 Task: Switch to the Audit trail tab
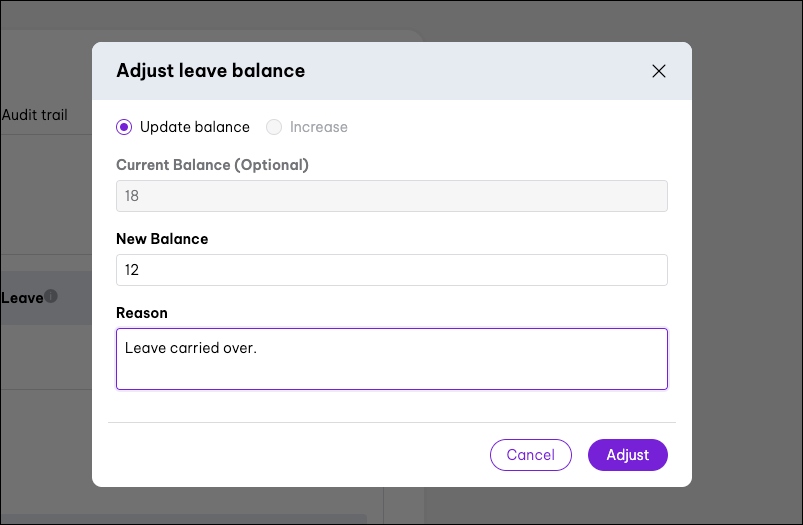pos(35,115)
